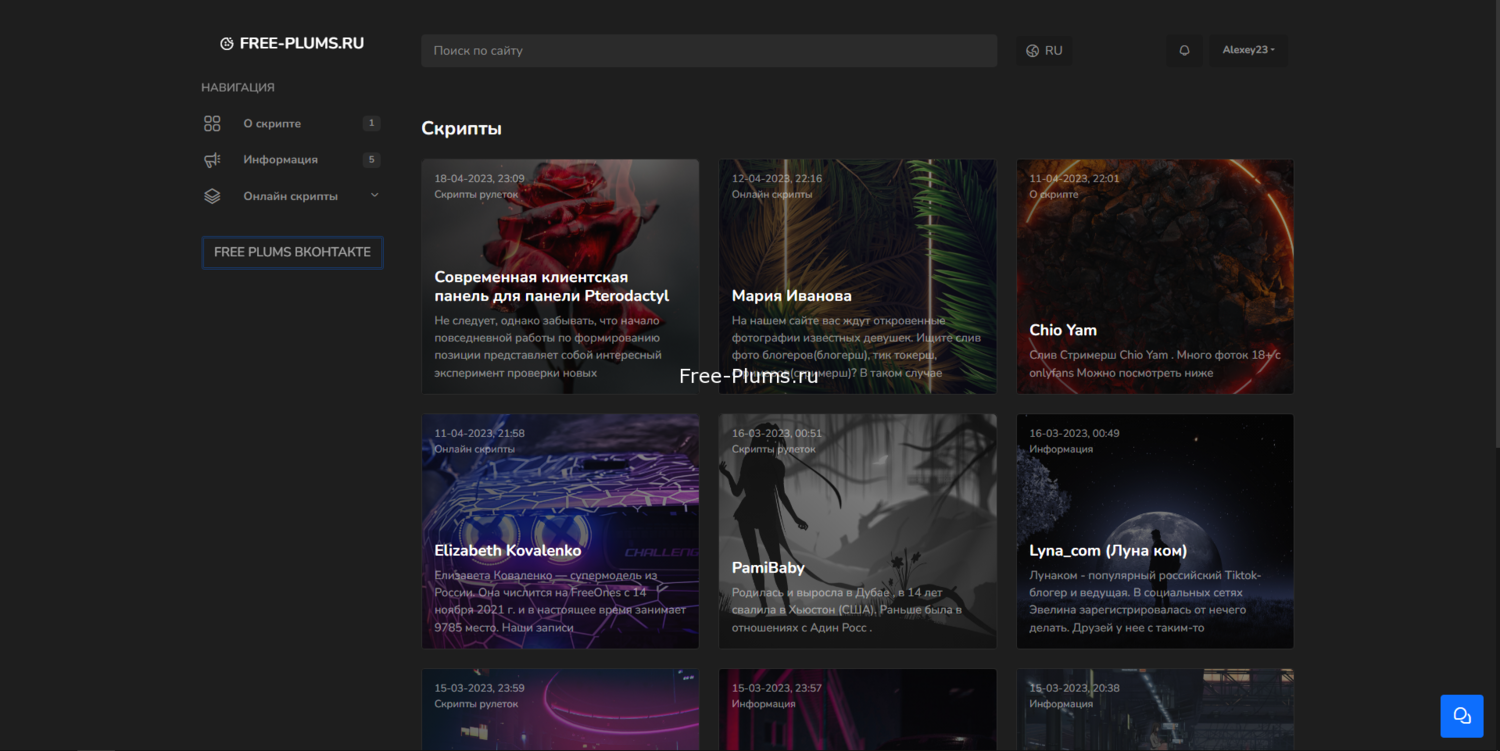Click the Chio Yam description about Стримерш
Screen dimensions: 1500x751
[x=1155, y=364]
